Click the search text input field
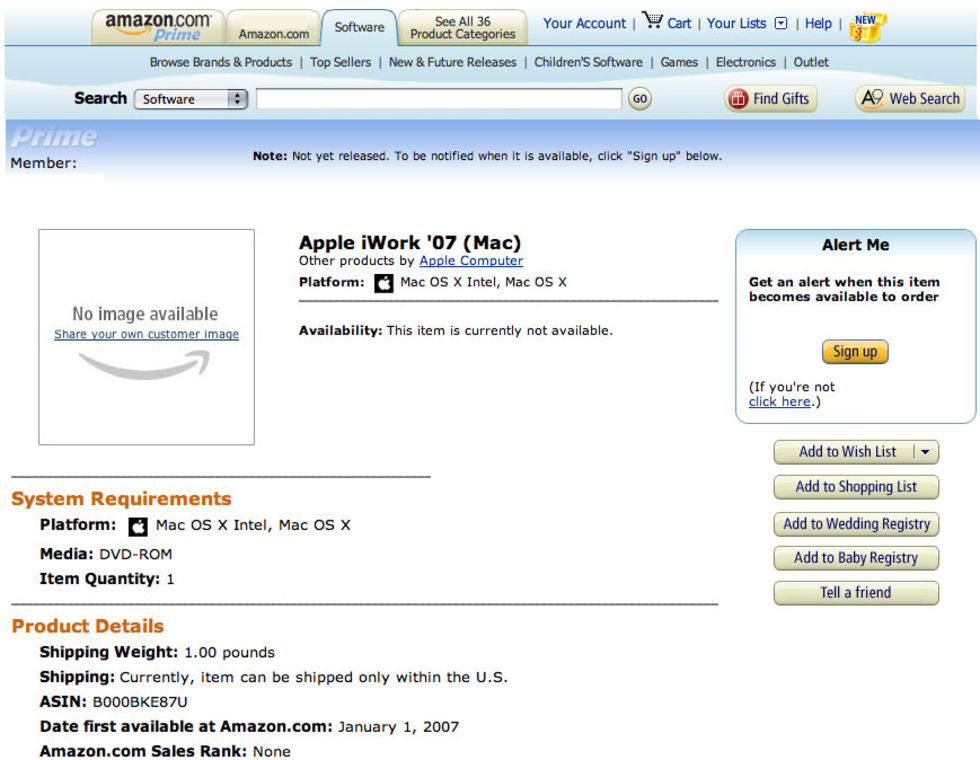The image size is (980, 760). (x=438, y=99)
